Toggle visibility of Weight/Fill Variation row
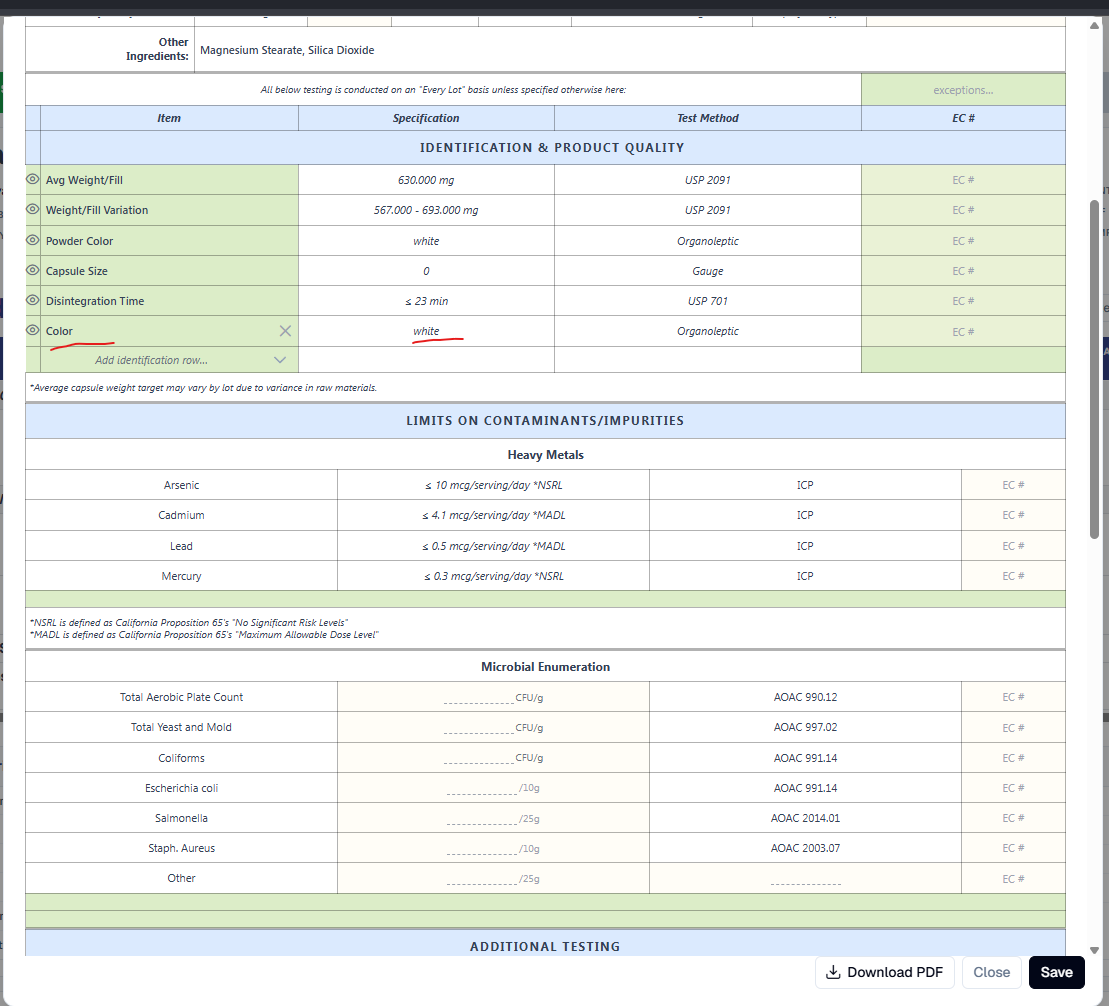The width and height of the screenshot is (1109, 1006). pyautogui.click(x=33, y=209)
